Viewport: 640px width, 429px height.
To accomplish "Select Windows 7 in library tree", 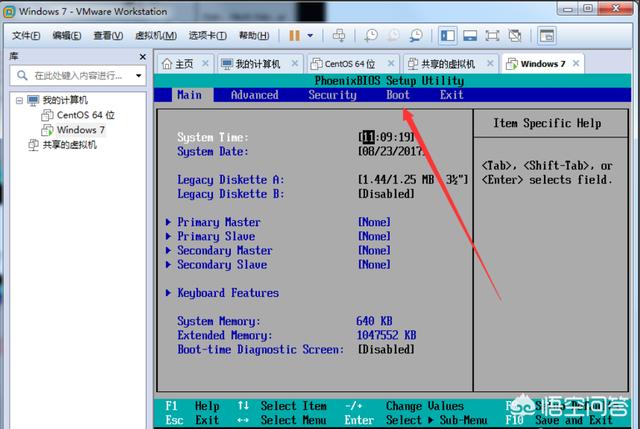I will coord(81,130).
